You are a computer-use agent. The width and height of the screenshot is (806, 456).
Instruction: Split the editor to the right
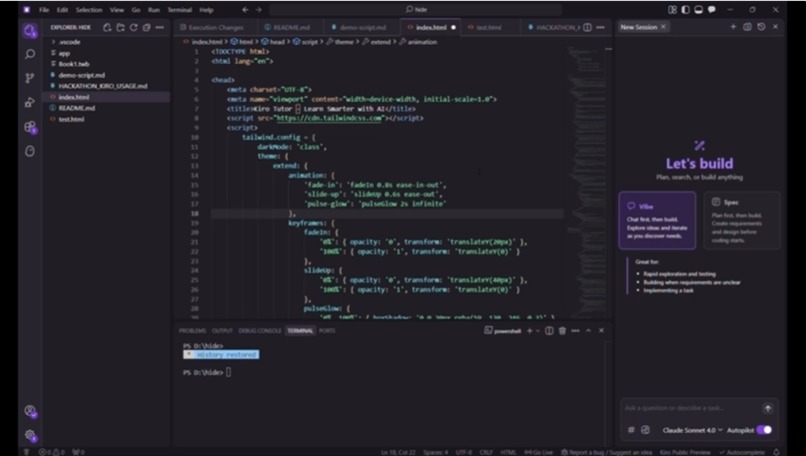(x=587, y=27)
